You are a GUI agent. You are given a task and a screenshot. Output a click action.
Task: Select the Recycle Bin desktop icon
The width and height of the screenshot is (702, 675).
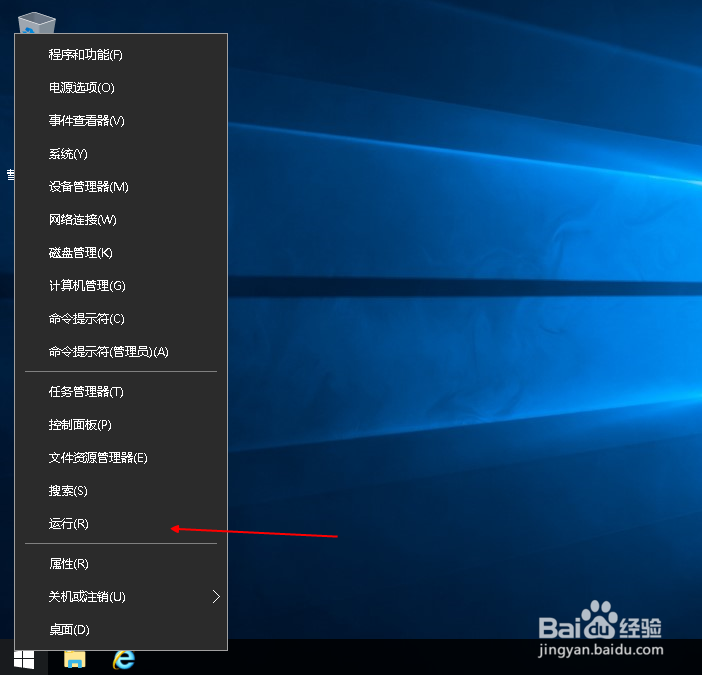(37, 23)
